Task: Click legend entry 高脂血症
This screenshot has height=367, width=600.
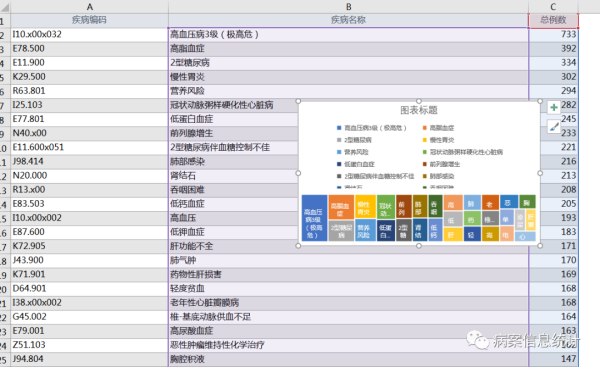Action: click(439, 128)
